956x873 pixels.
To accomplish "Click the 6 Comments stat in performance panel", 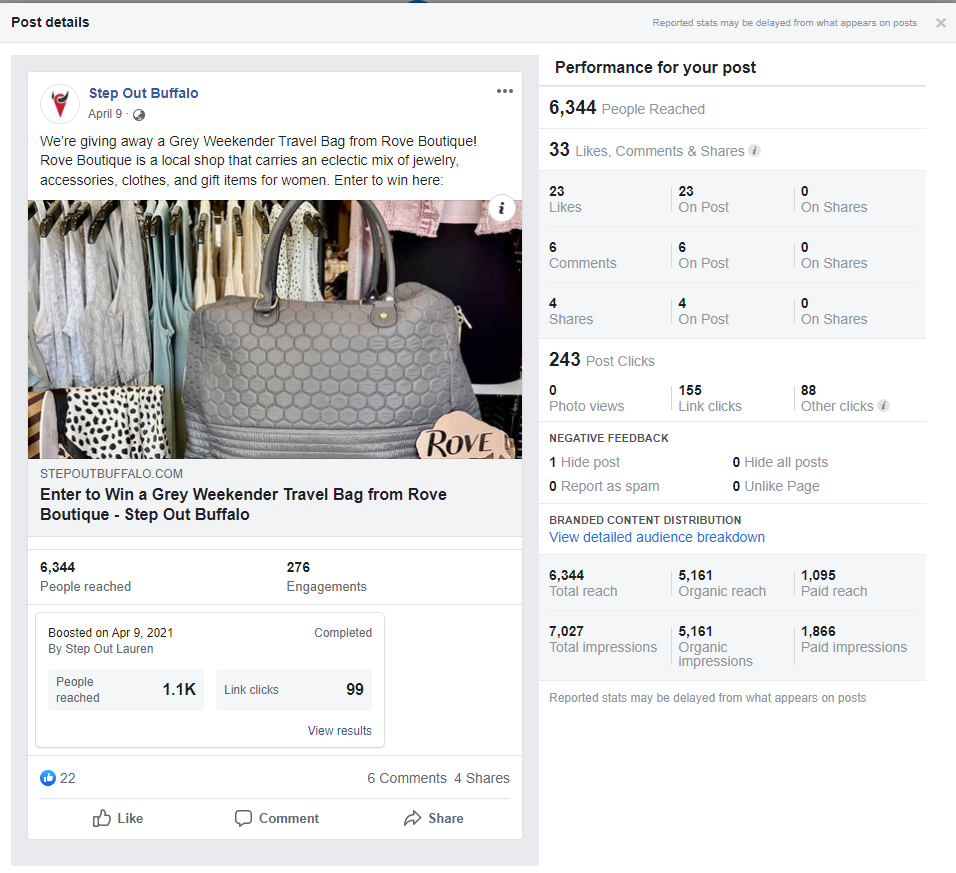I will point(582,255).
